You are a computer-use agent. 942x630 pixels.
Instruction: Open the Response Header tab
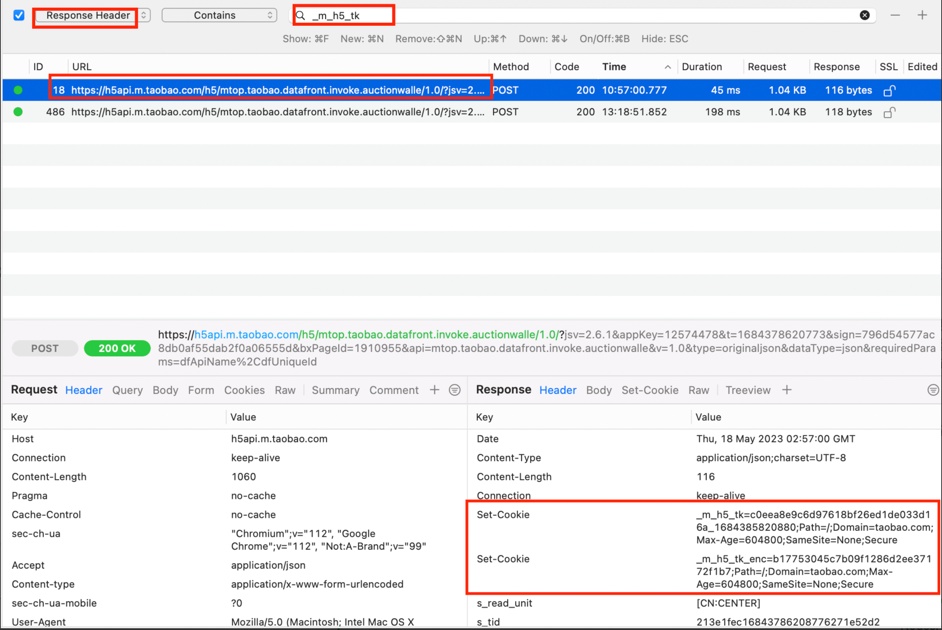point(558,390)
